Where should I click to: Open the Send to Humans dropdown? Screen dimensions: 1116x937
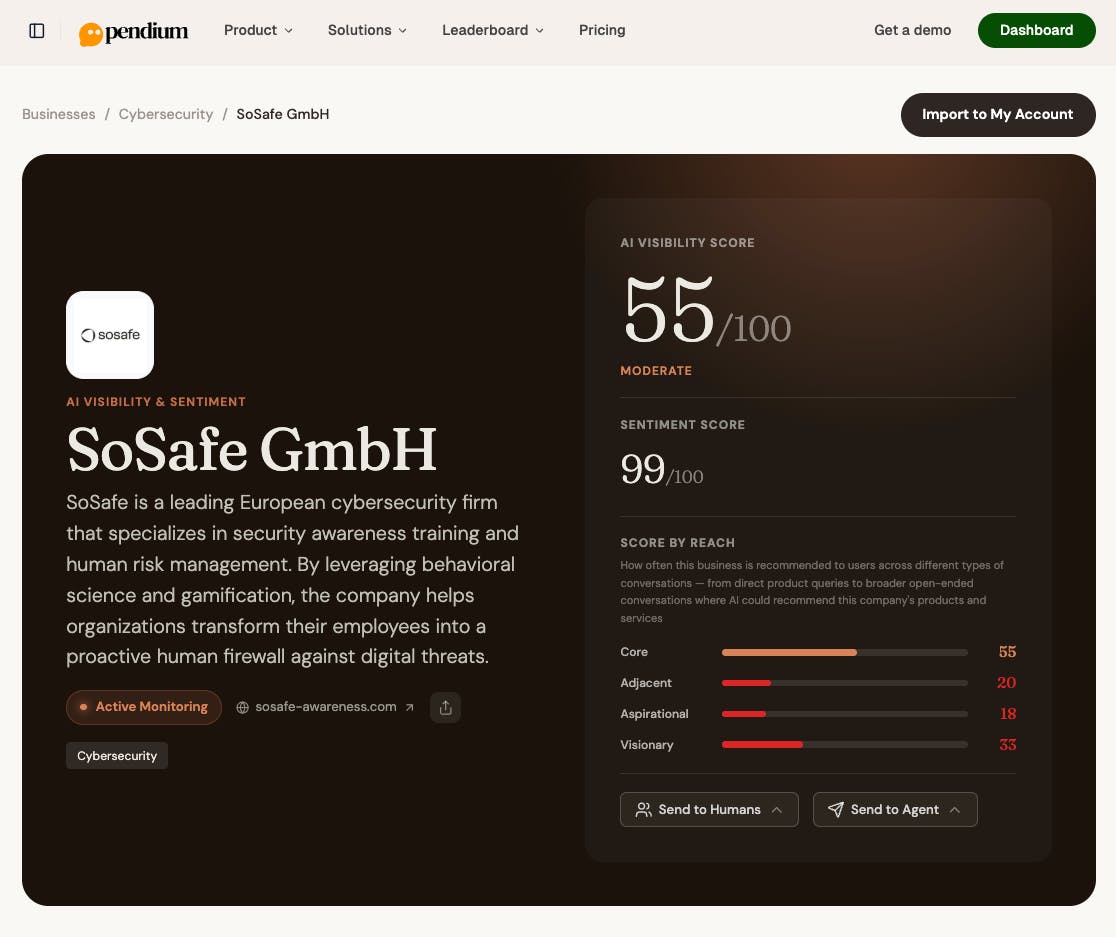pyautogui.click(x=709, y=810)
